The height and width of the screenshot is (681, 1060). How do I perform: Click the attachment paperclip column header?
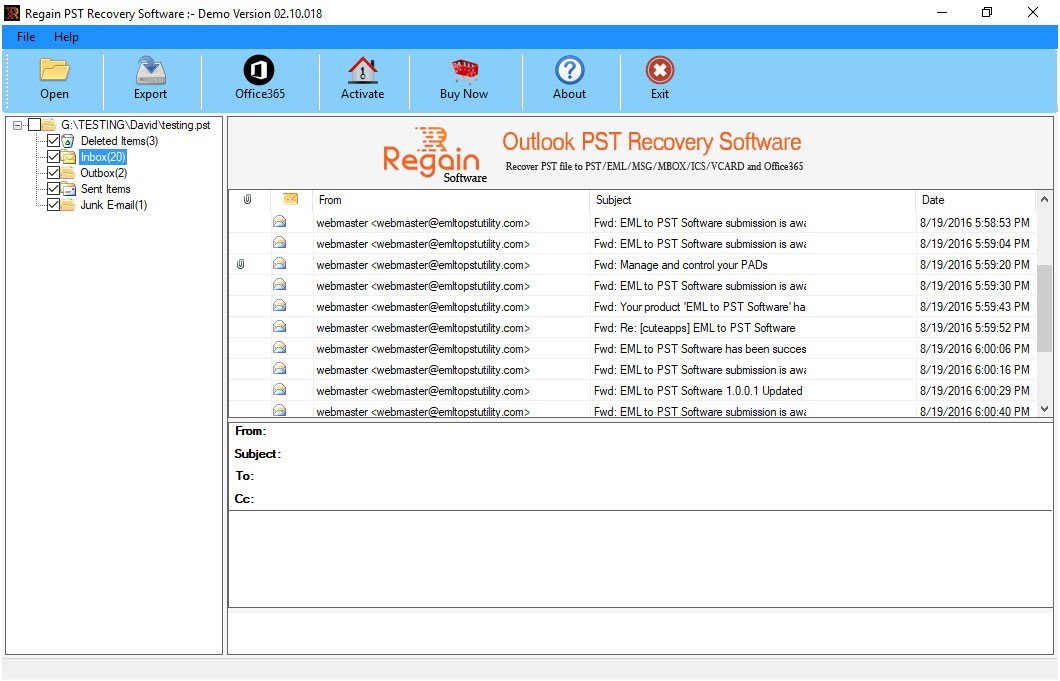coord(247,199)
